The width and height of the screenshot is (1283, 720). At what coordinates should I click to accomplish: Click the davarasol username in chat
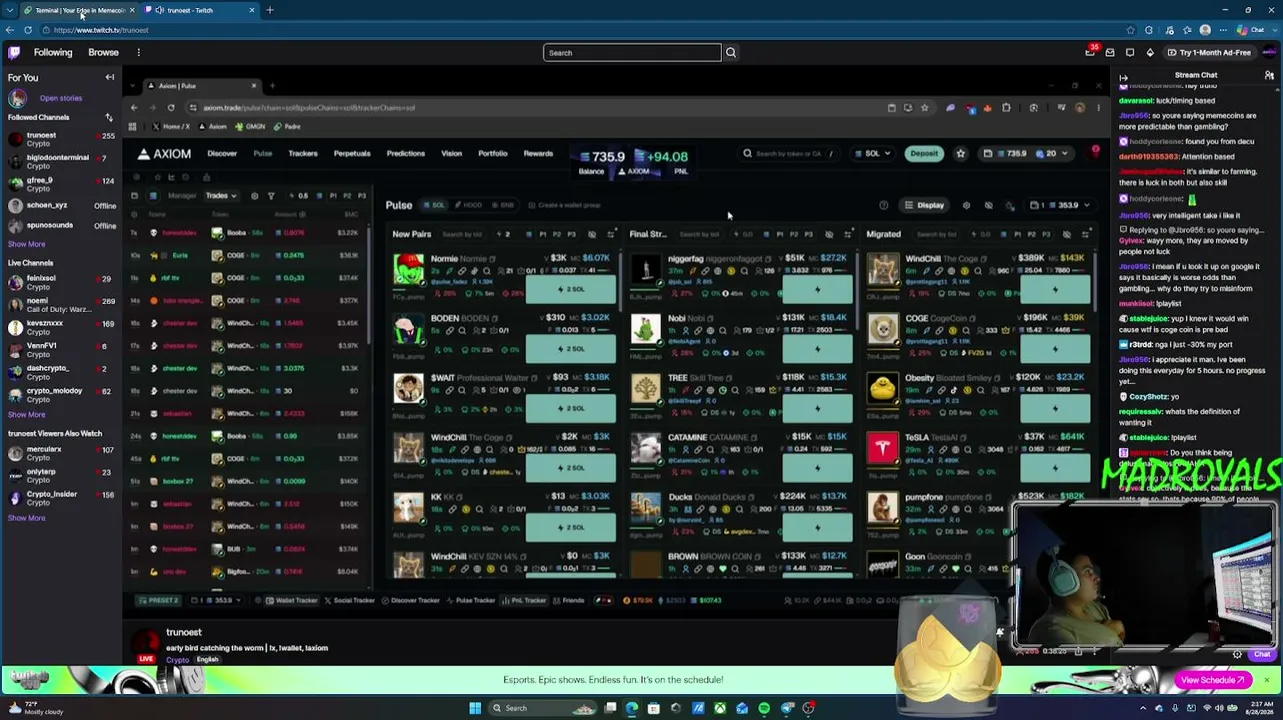pyautogui.click(x=1136, y=101)
